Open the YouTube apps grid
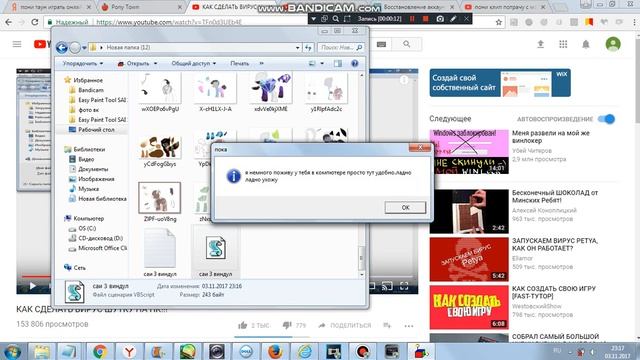The image size is (640, 360). click(563, 44)
